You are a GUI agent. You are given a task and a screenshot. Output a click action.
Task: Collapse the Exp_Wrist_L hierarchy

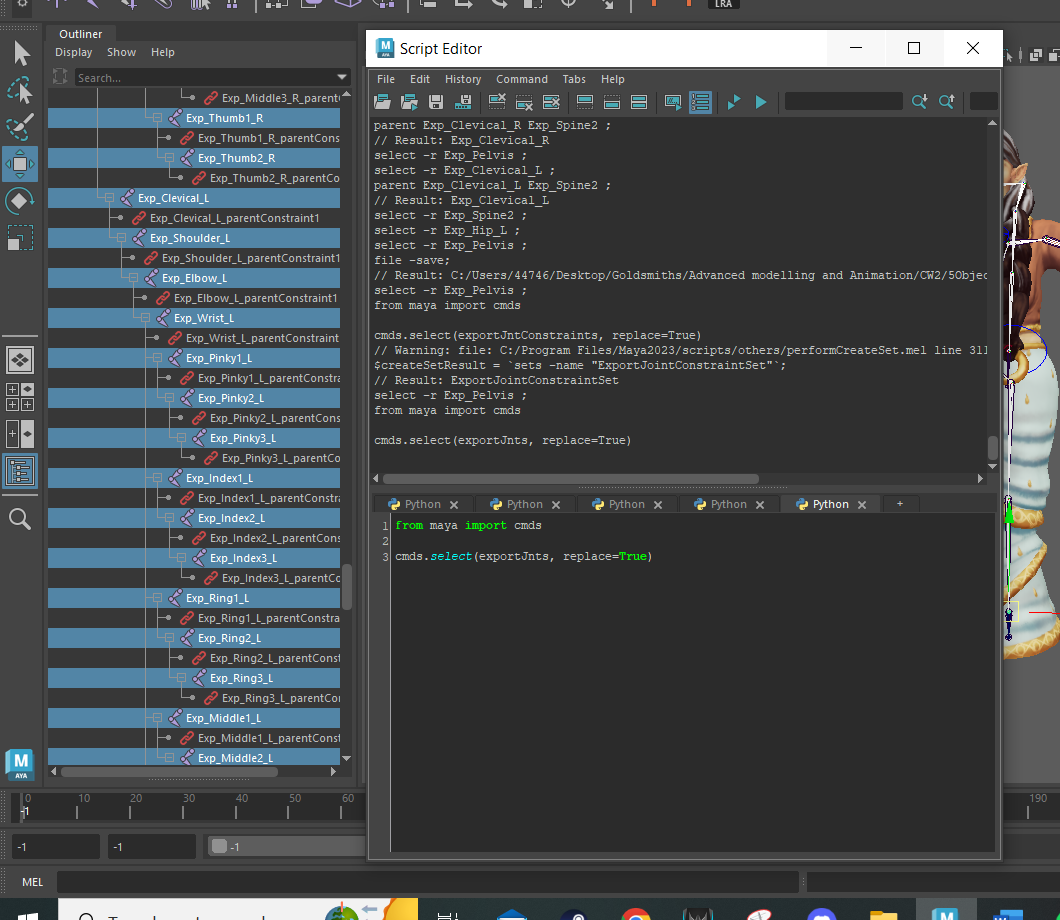click(x=146, y=318)
